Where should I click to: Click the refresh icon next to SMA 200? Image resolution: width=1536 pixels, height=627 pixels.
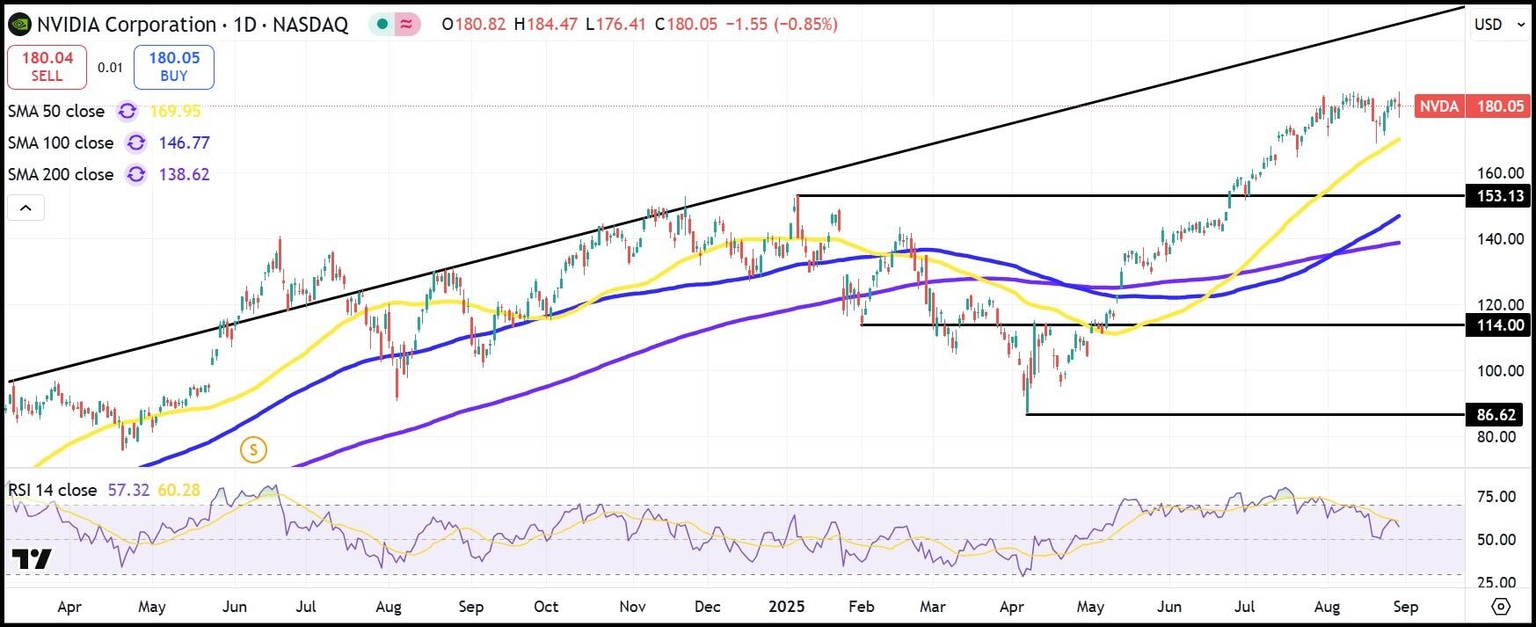tap(136, 174)
